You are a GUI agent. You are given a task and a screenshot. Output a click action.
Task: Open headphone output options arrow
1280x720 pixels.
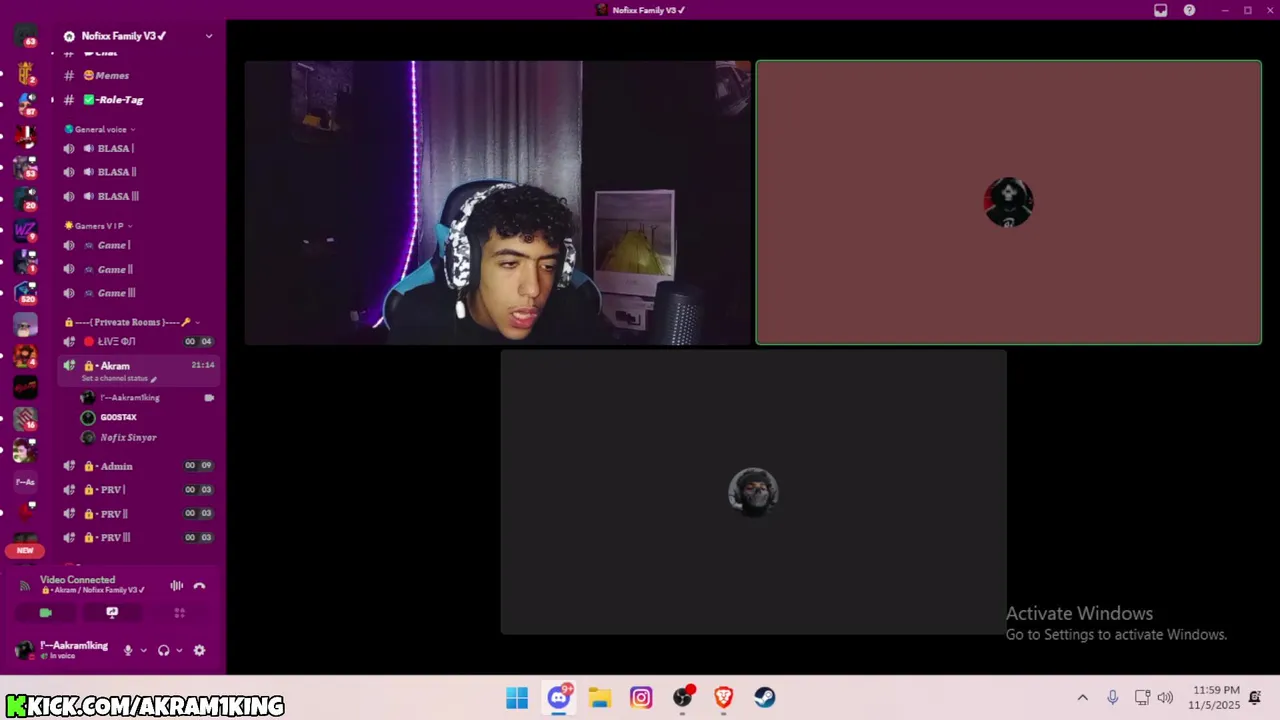click(x=179, y=650)
